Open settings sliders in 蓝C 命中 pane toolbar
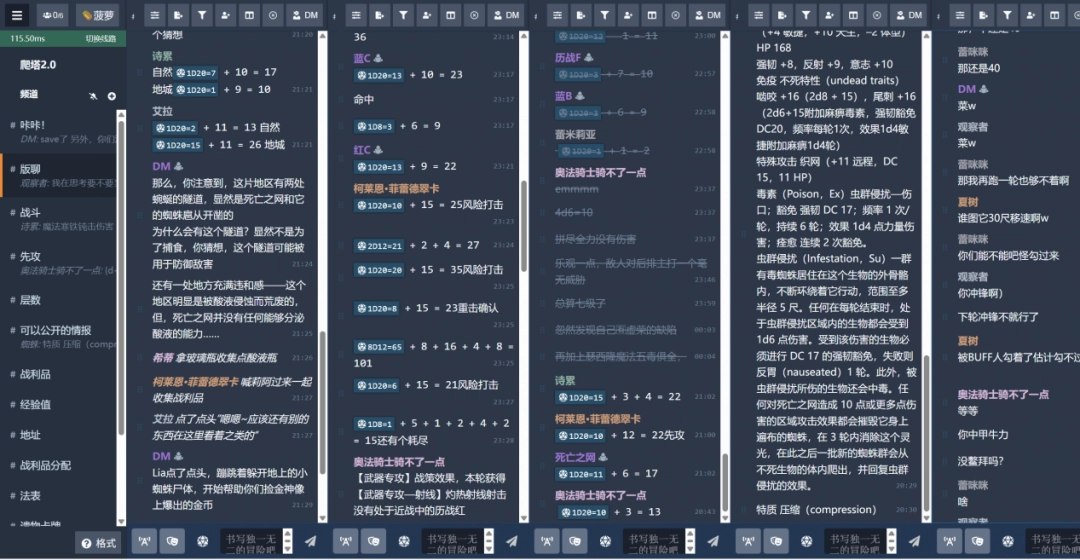Screen dimensions: 1080x560 356,15
